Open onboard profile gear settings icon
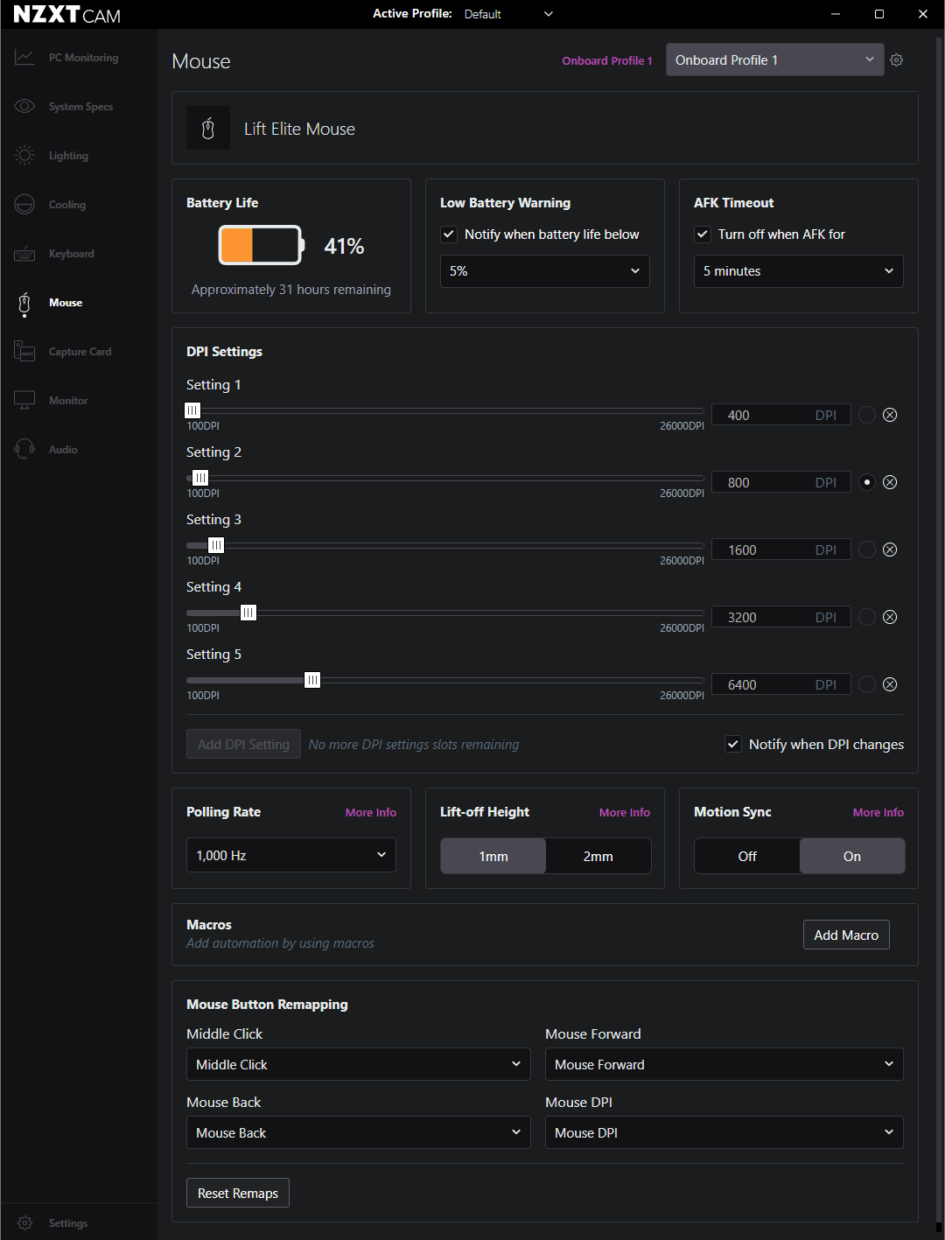Viewport: 945px width, 1240px height. (x=896, y=60)
